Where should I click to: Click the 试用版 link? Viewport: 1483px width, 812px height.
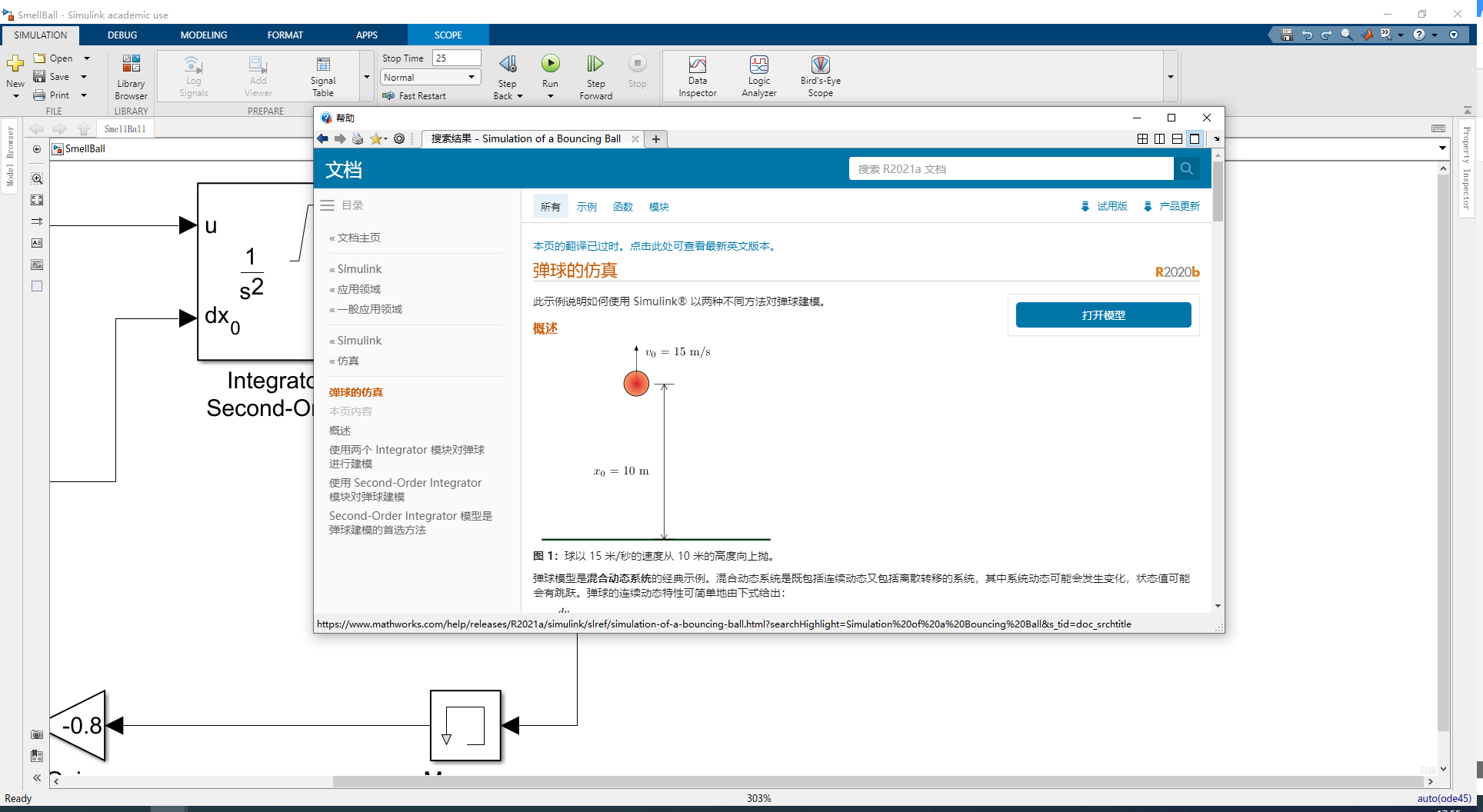[x=1105, y=206]
